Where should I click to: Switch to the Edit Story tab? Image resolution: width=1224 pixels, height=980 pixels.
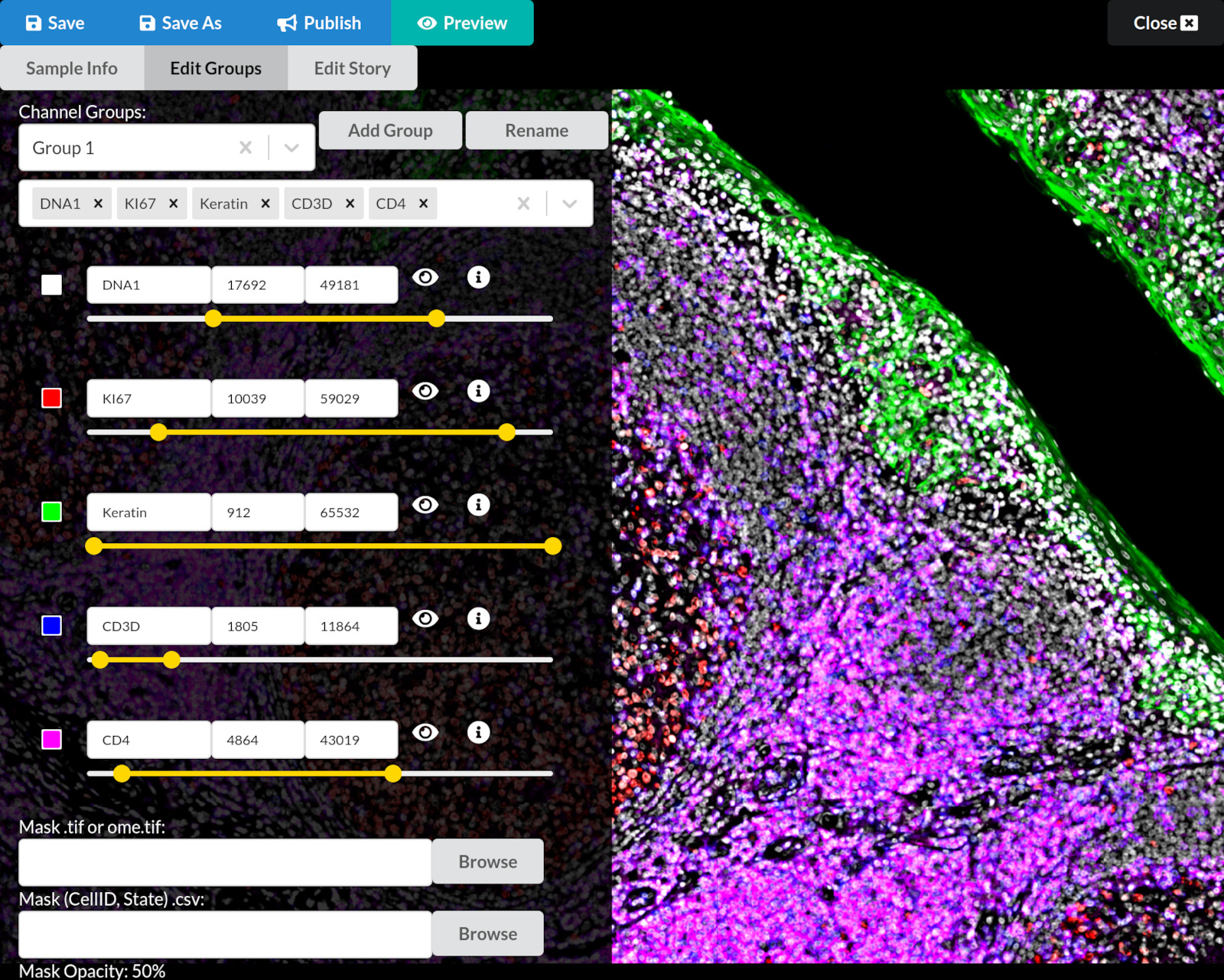[352, 68]
